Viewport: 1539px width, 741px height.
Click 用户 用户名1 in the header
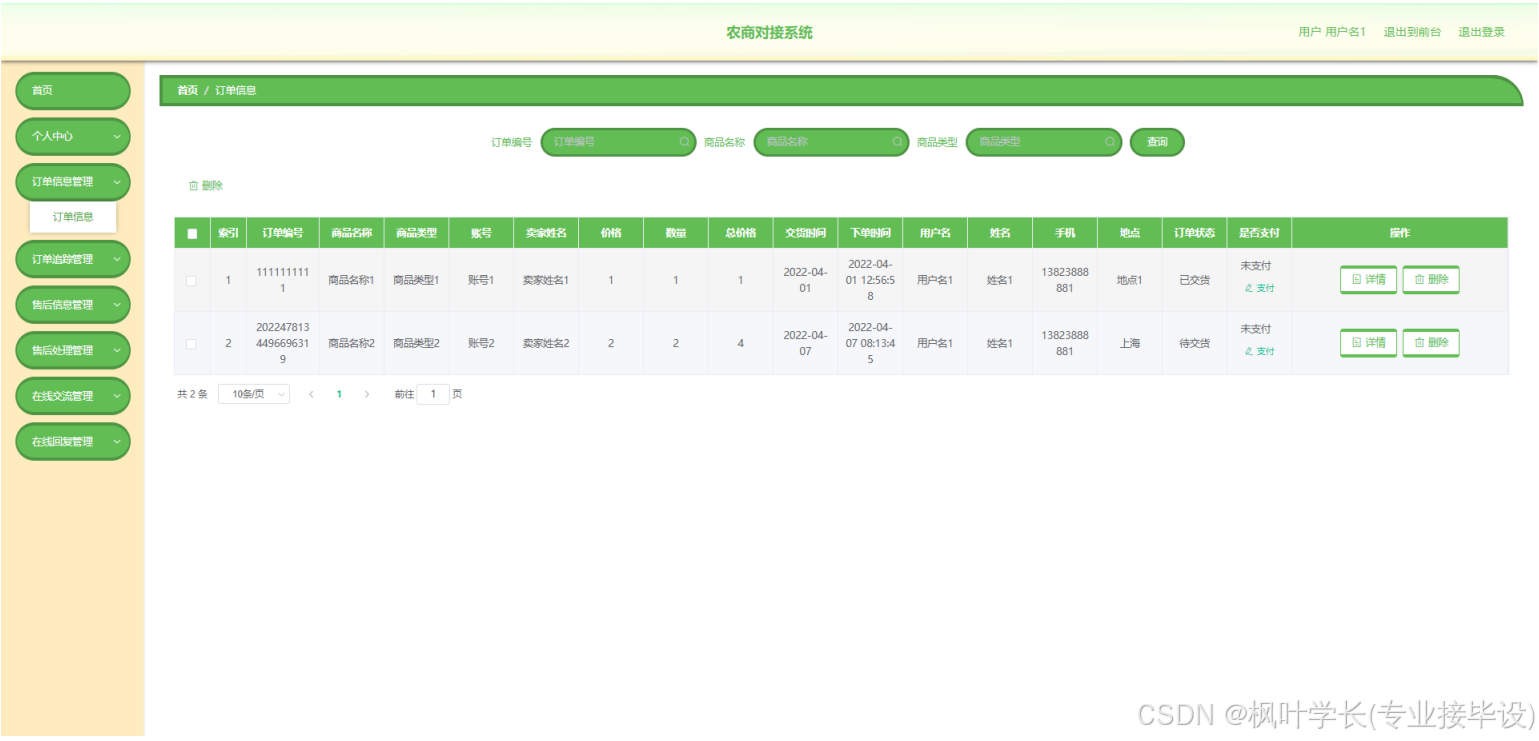pyautogui.click(x=1332, y=32)
